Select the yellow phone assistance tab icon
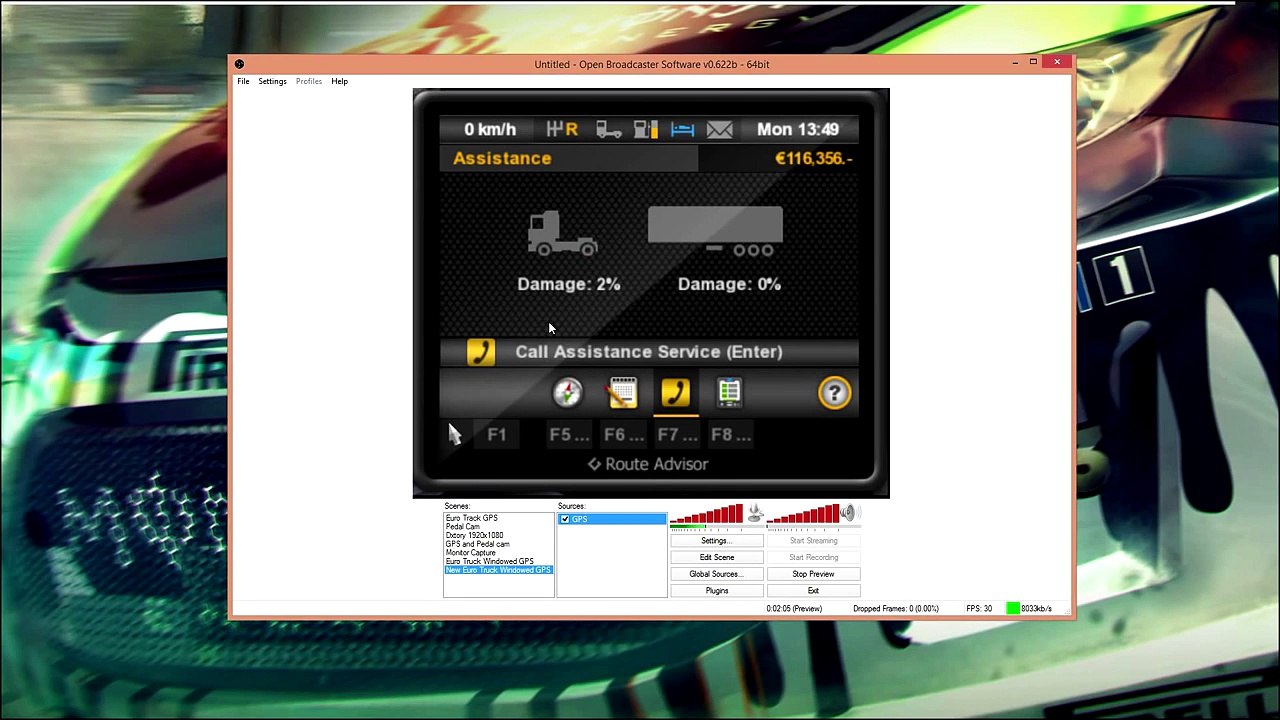This screenshot has width=1280, height=720. (676, 393)
